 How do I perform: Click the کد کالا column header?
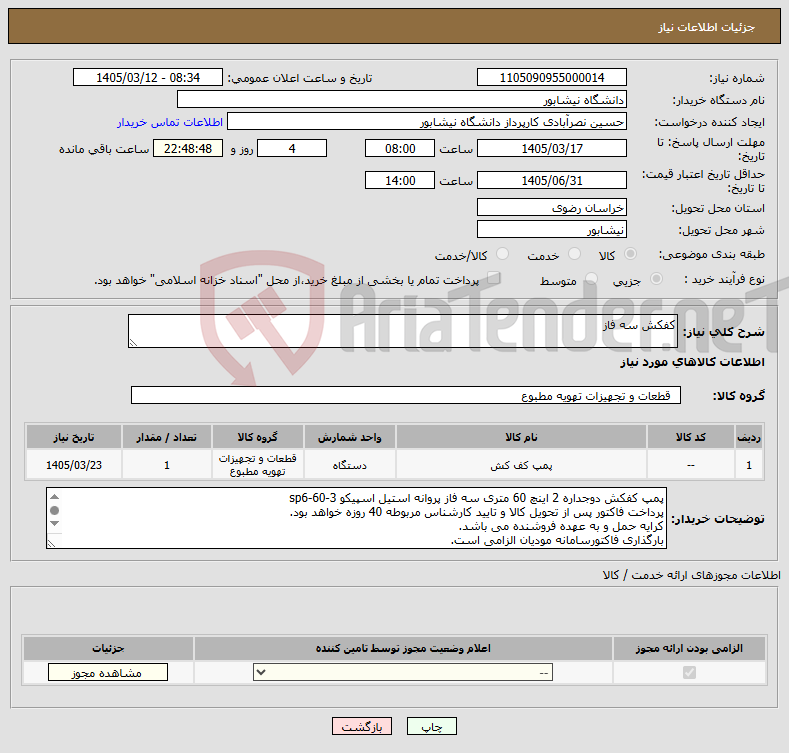point(690,437)
